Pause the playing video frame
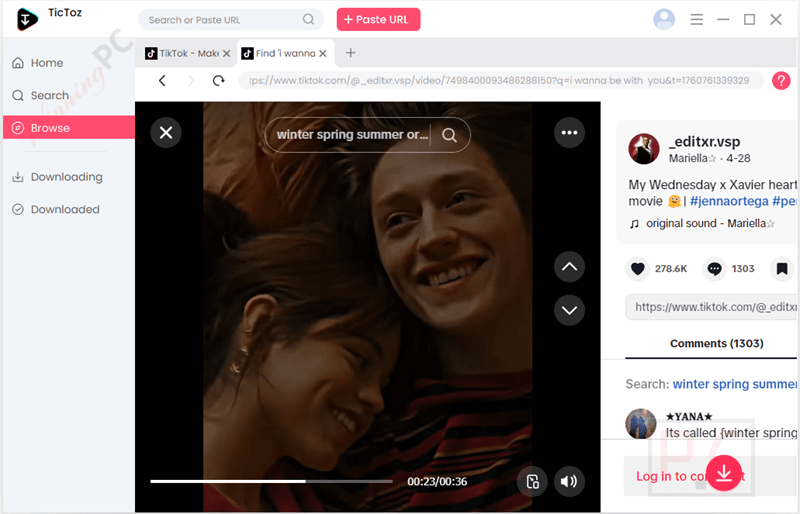Viewport: 800px width, 514px height. (x=367, y=306)
